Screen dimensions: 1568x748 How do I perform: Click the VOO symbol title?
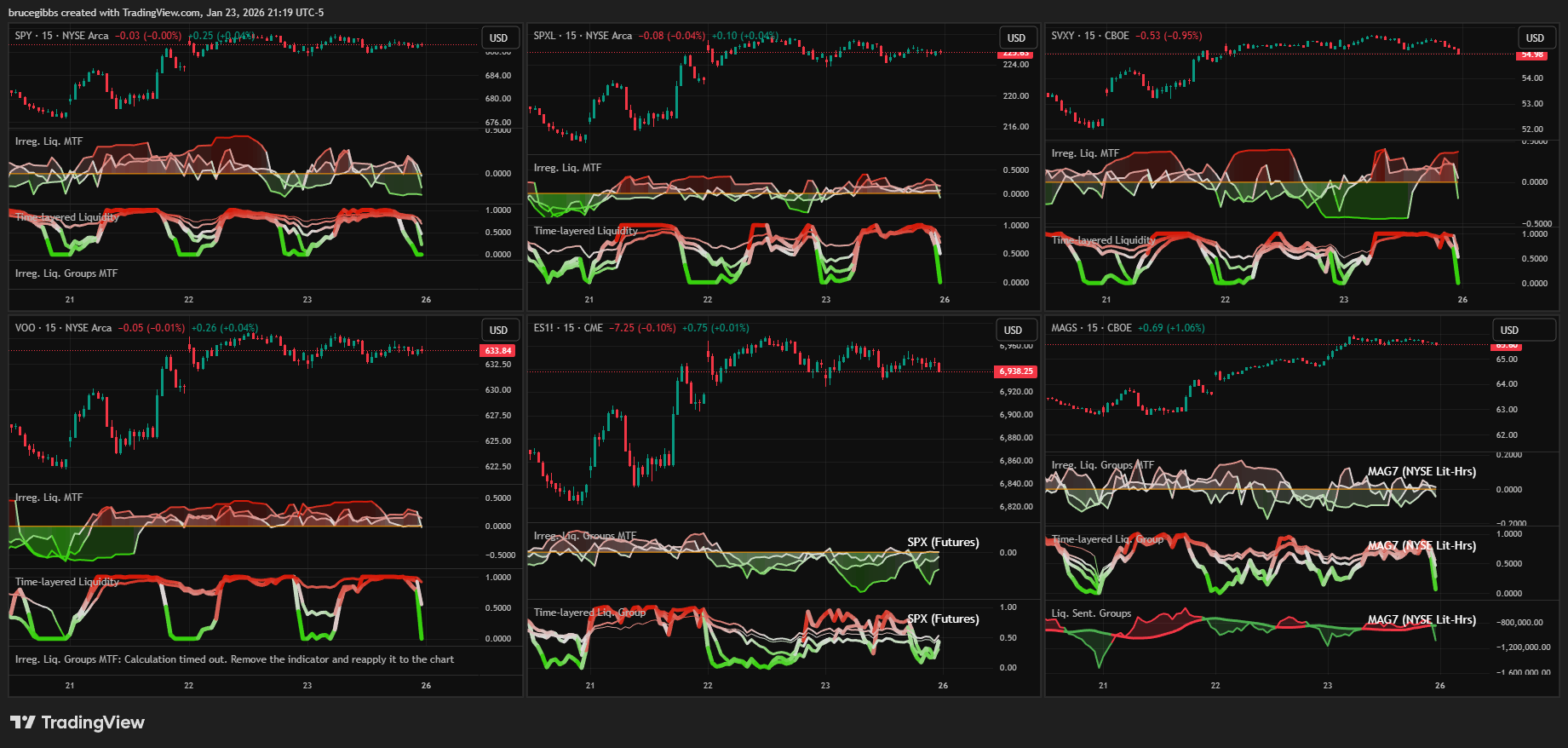25,328
